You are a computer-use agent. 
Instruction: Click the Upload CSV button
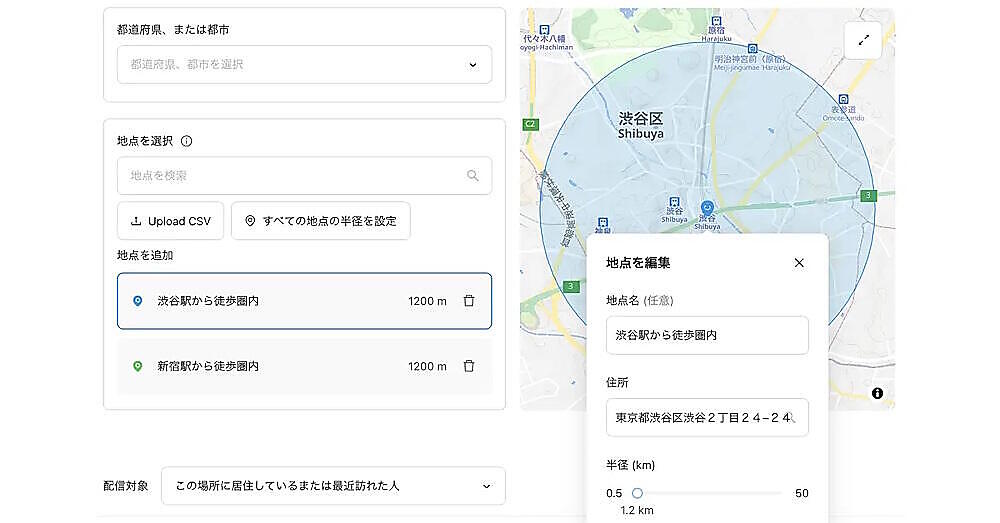coord(170,221)
